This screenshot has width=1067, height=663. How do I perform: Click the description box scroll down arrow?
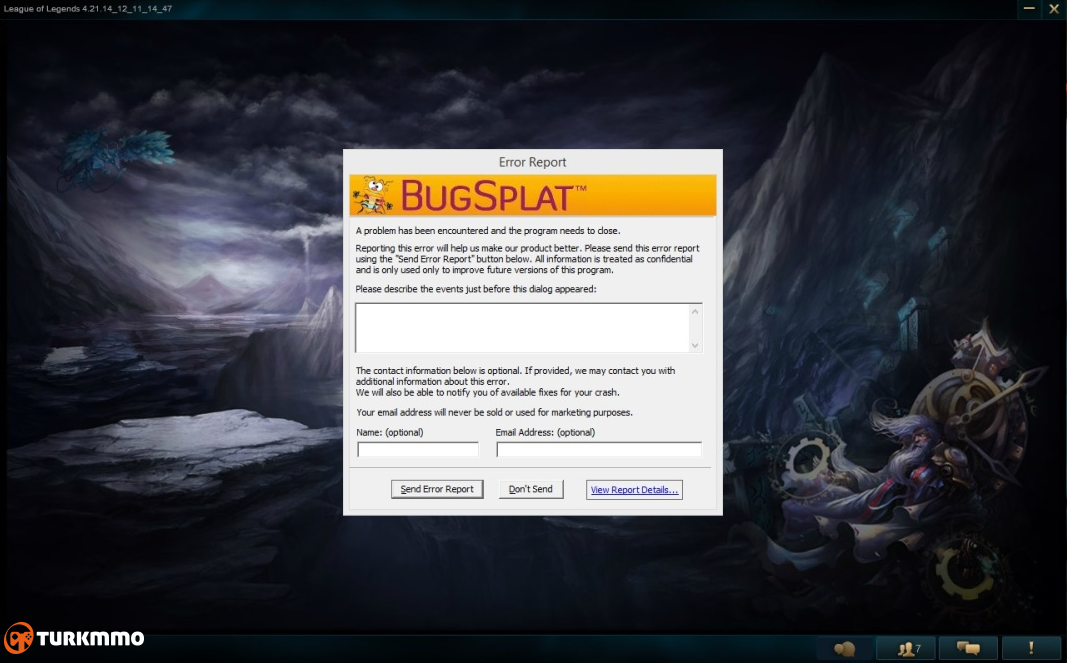point(695,345)
